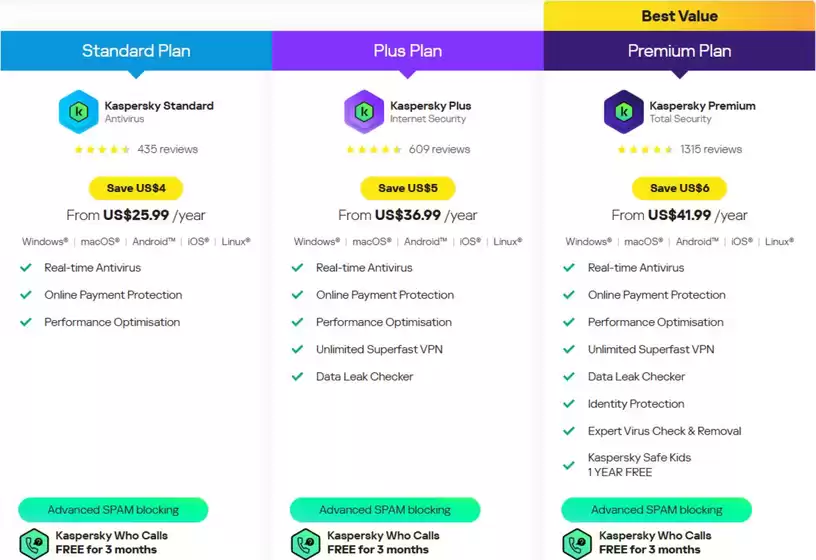This screenshot has height=560, width=816.
Task: Select the Plus Plan tab header
Action: [408, 51]
